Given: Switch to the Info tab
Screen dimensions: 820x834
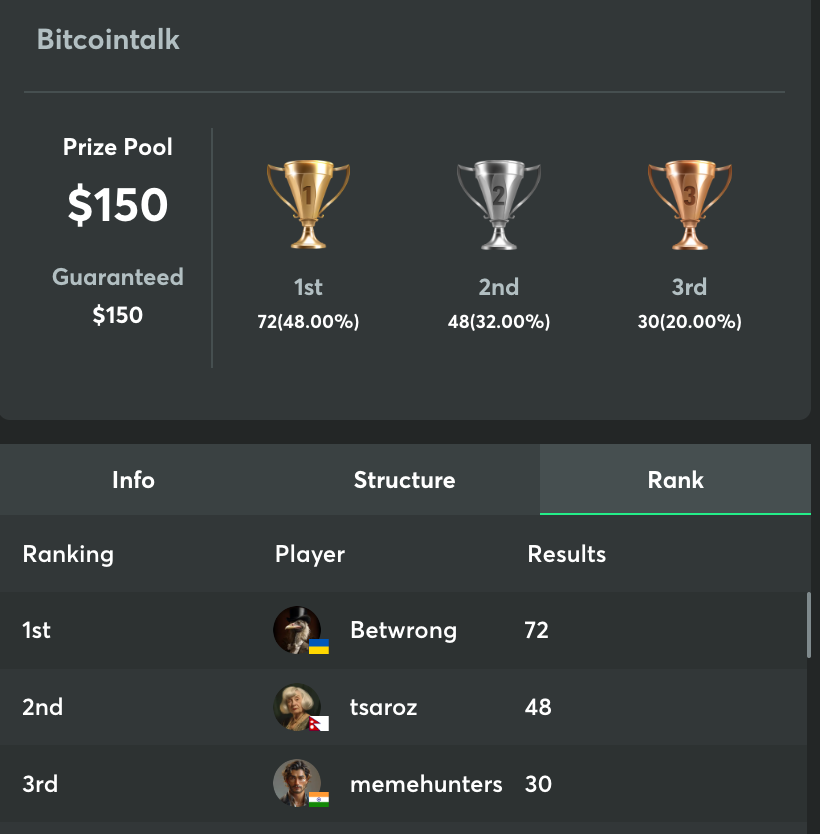Looking at the screenshot, I should pos(133,480).
